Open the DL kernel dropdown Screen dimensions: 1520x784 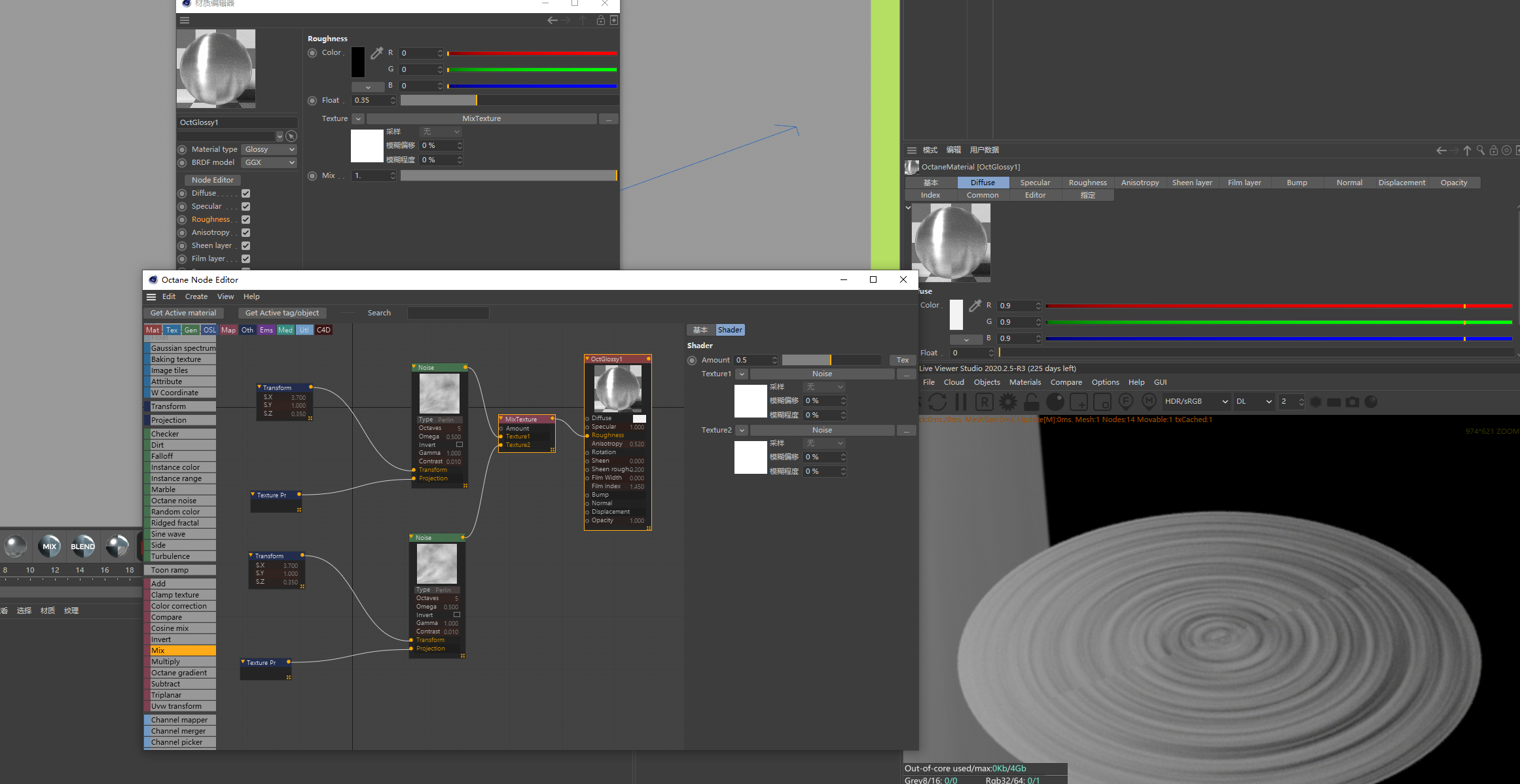1254,402
